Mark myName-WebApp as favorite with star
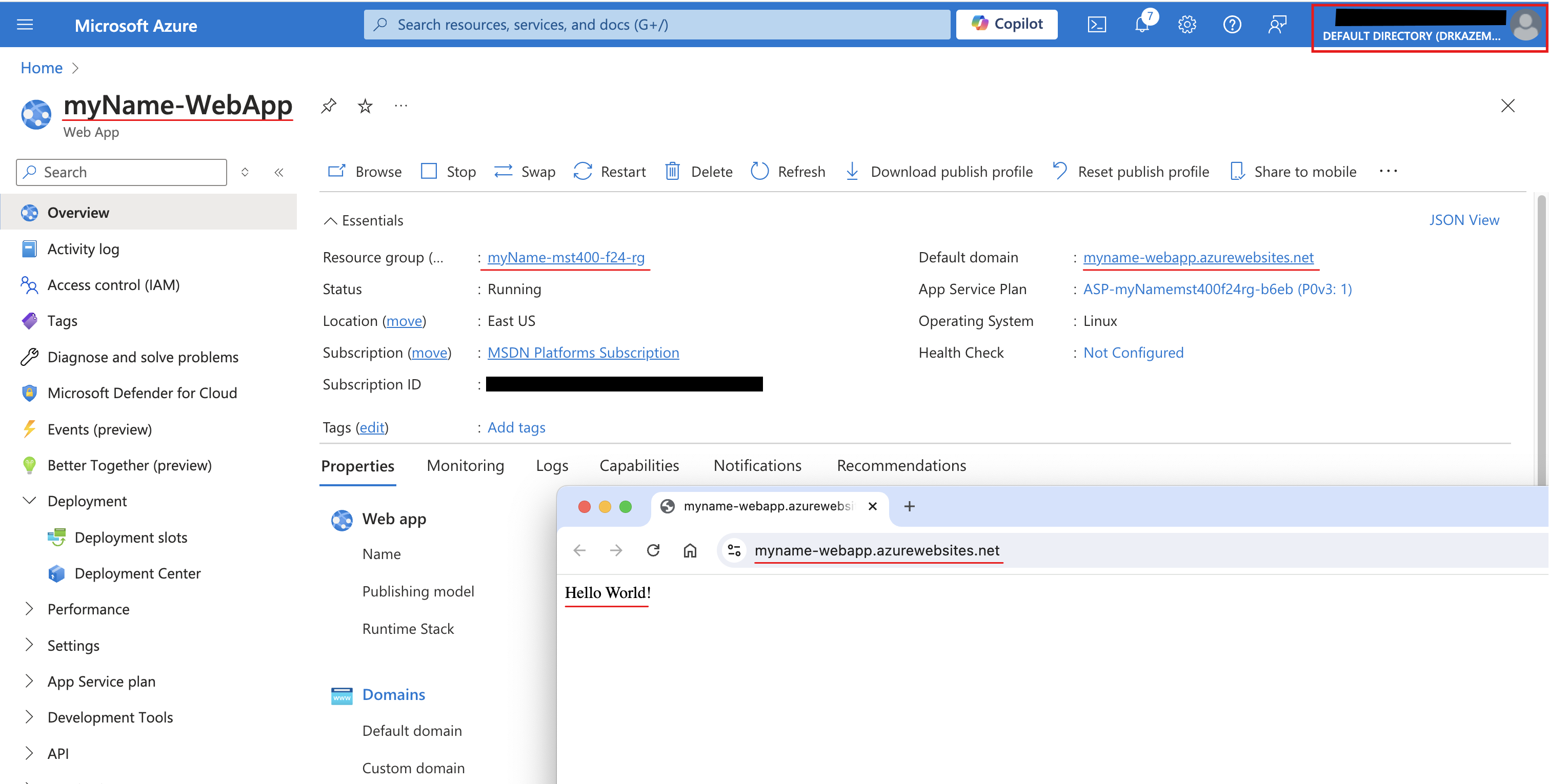Viewport: 1549px width, 784px height. coord(365,106)
